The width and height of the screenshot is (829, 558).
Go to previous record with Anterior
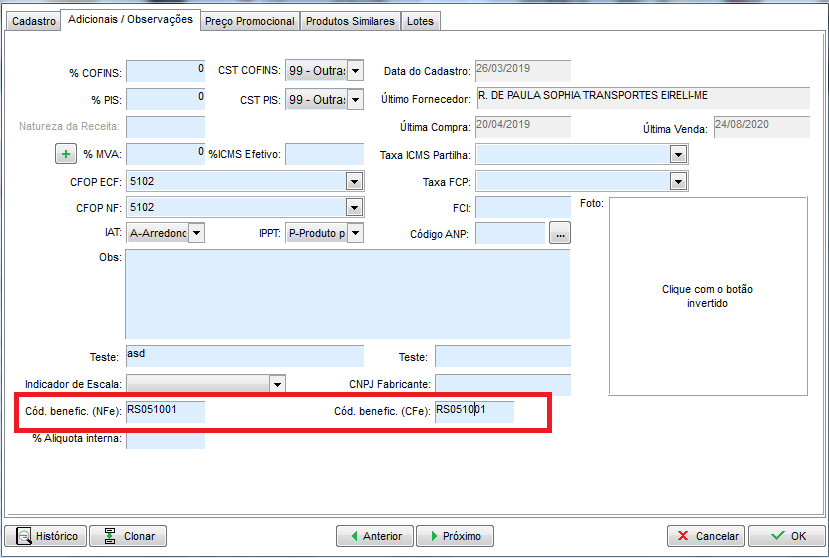[374, 536]
